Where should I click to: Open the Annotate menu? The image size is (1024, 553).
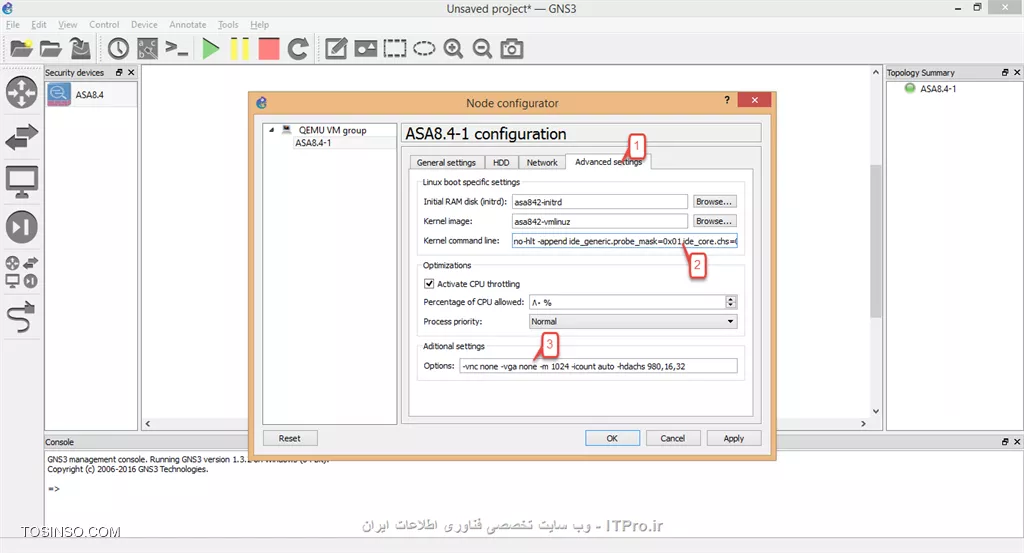[187, 25]
